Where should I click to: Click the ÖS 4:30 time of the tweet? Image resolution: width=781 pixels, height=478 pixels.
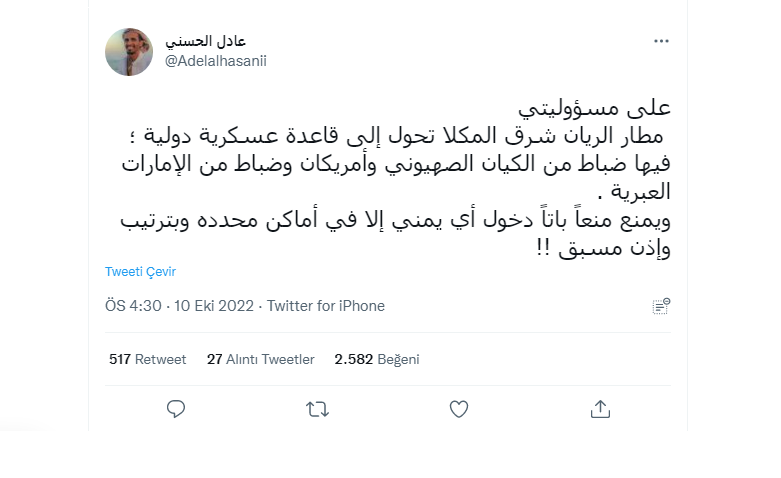(133, 306)
